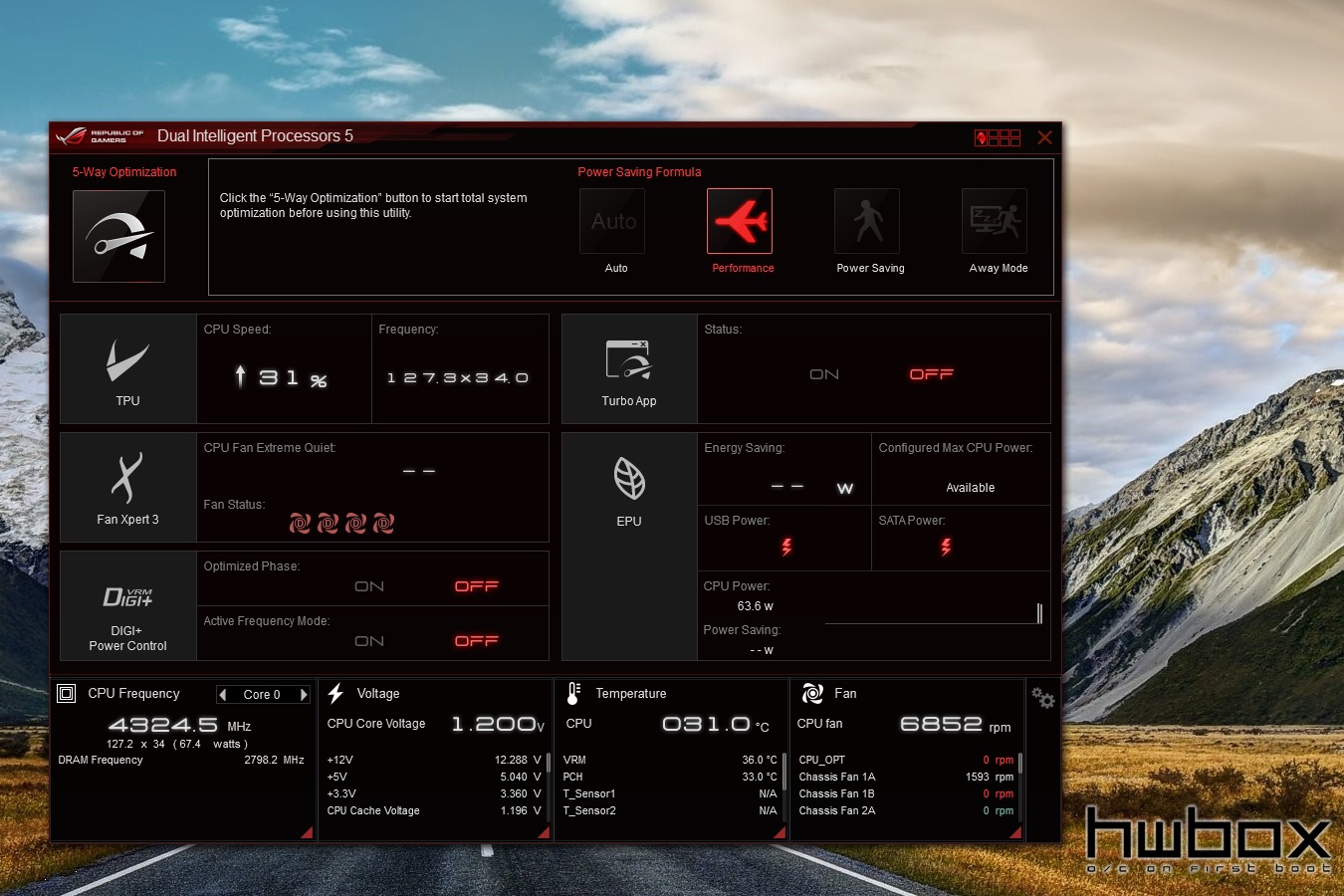Select the Power Saving walking icon
This screenshot has height=896, width=1344.
tap(867, 221)
